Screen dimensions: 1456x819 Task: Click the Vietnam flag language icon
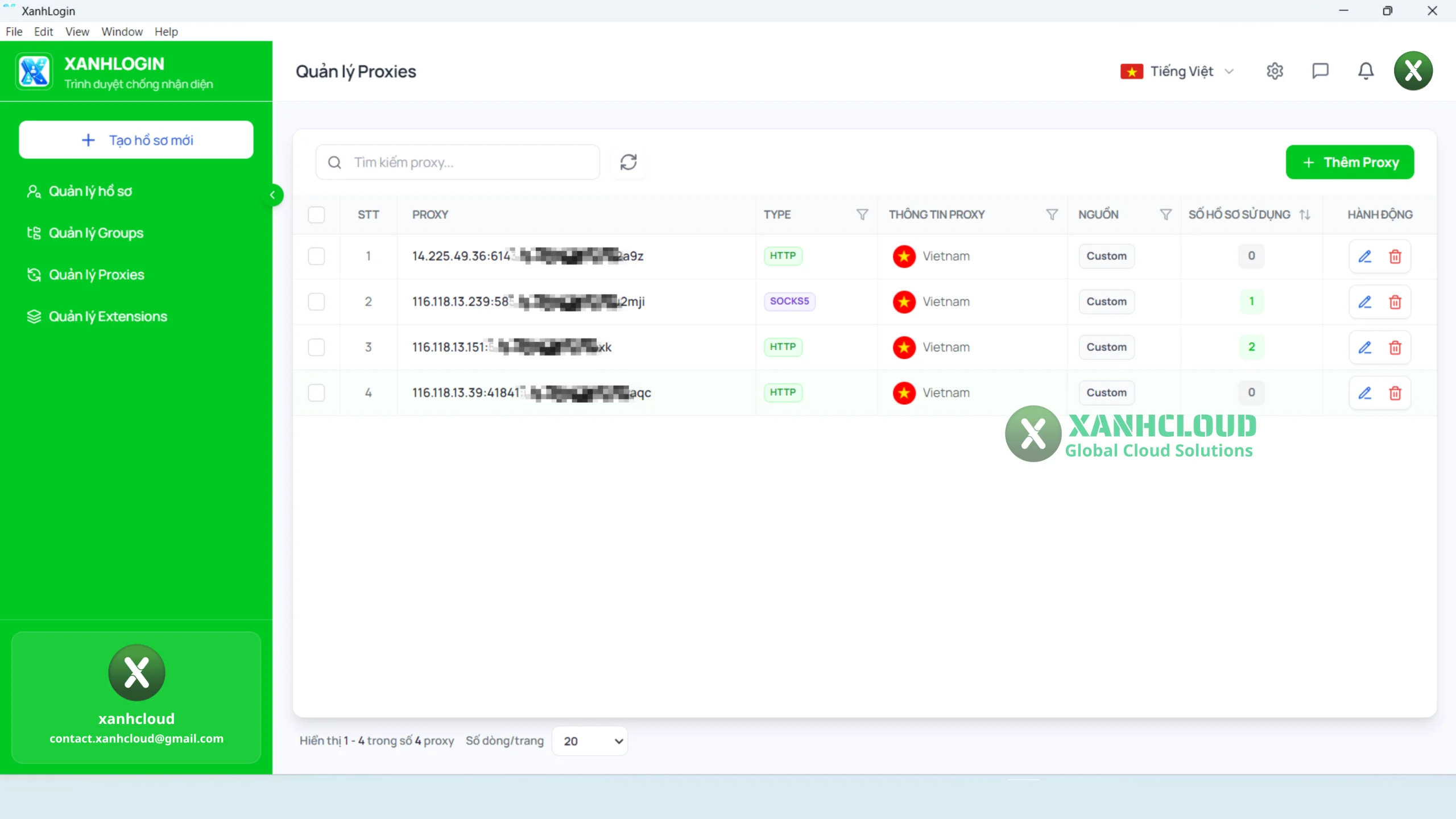coord(1131,72)
